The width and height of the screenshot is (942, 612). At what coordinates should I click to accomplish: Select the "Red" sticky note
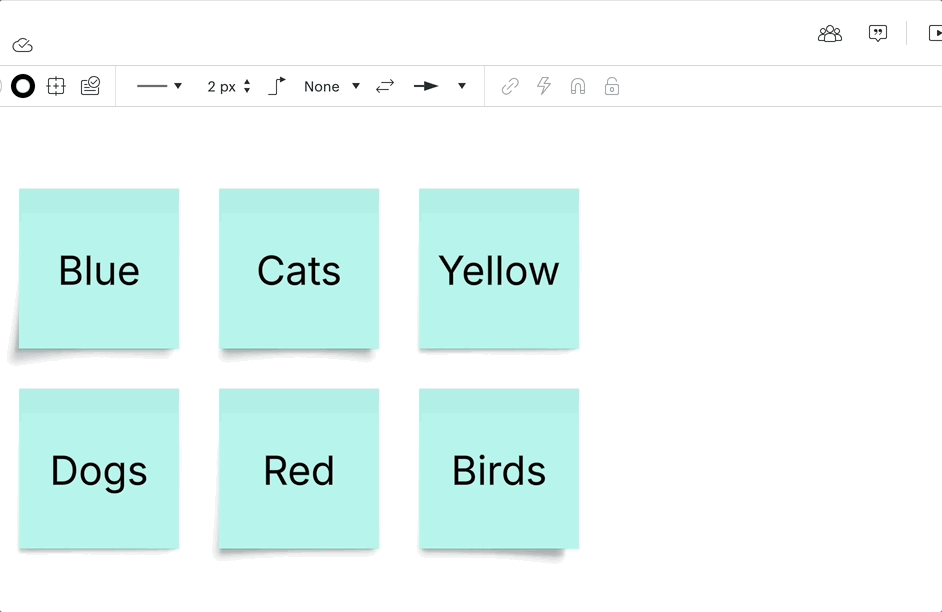(x=298, y=469)
